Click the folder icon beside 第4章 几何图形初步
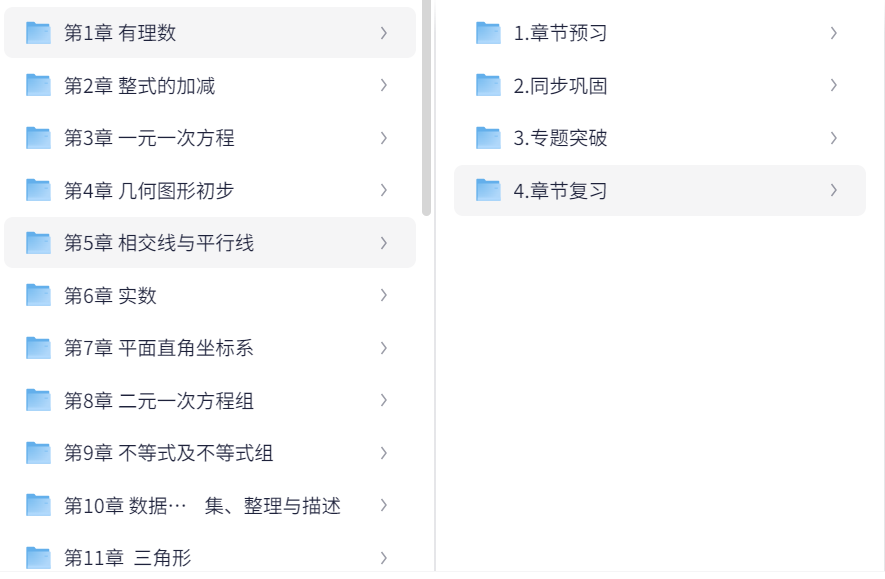Screen dimensions: 885x579 click(x=38, y=190)
